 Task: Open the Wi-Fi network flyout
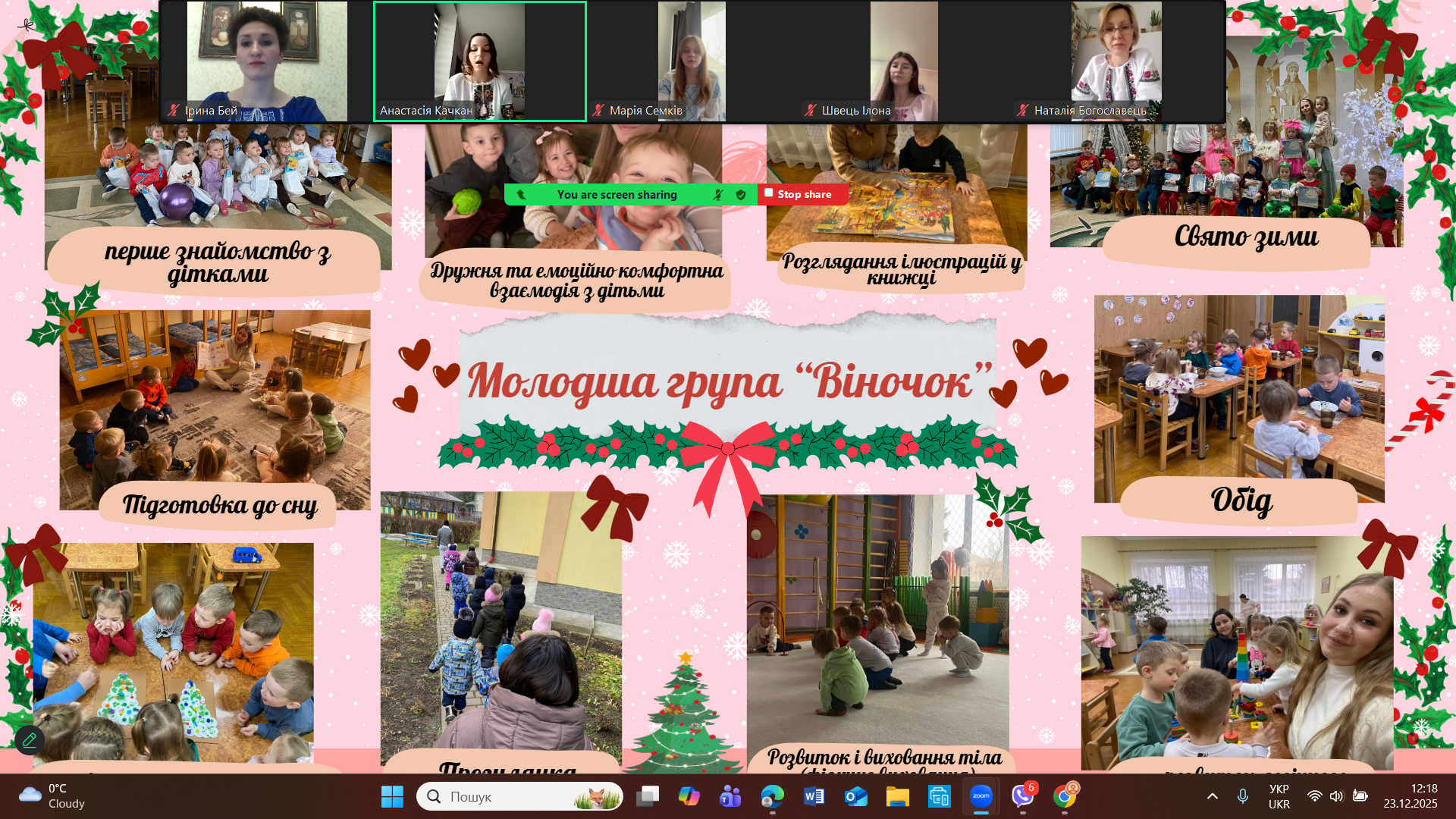(1314, 796)
